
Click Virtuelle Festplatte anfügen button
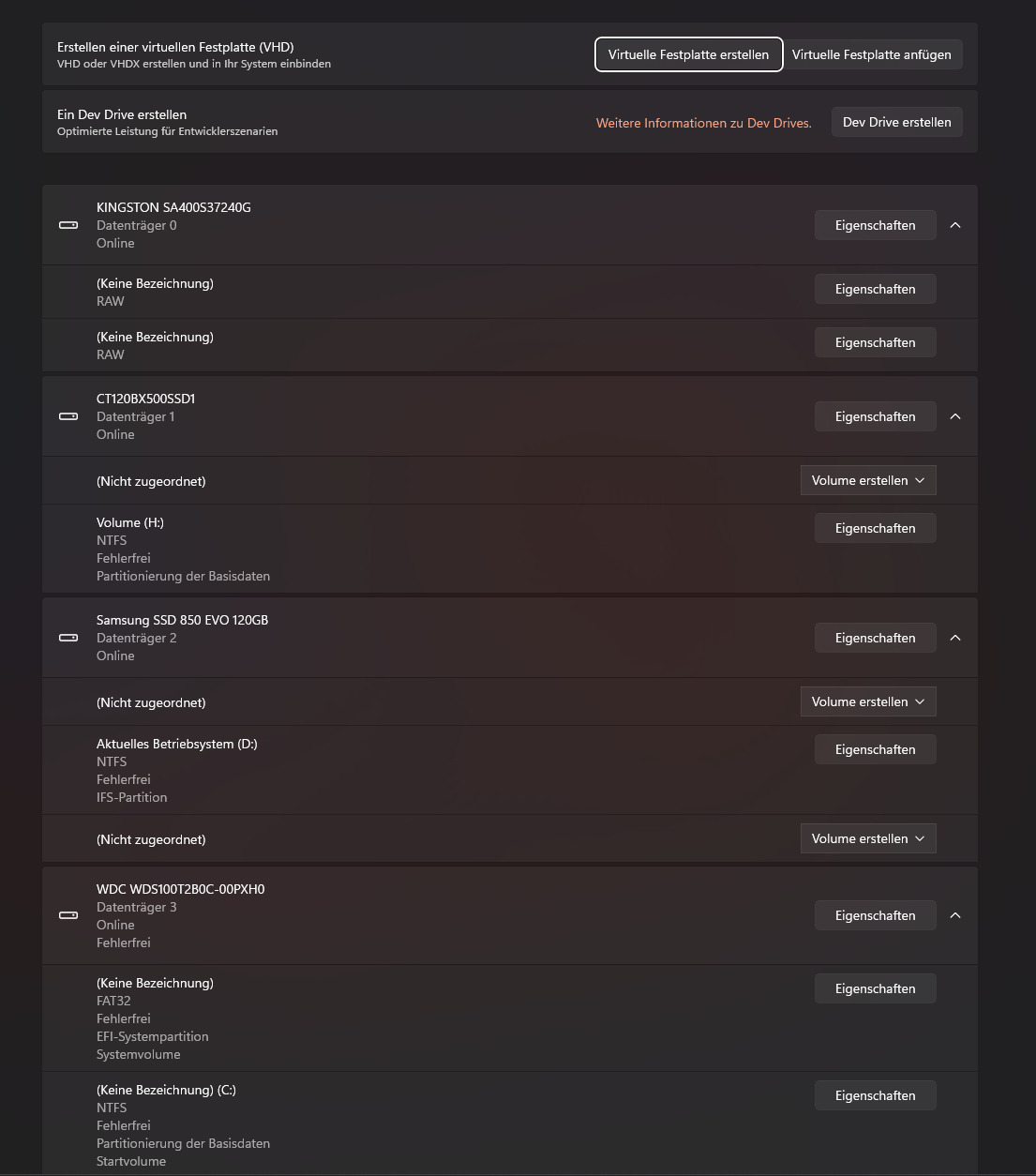coord(872,54)
